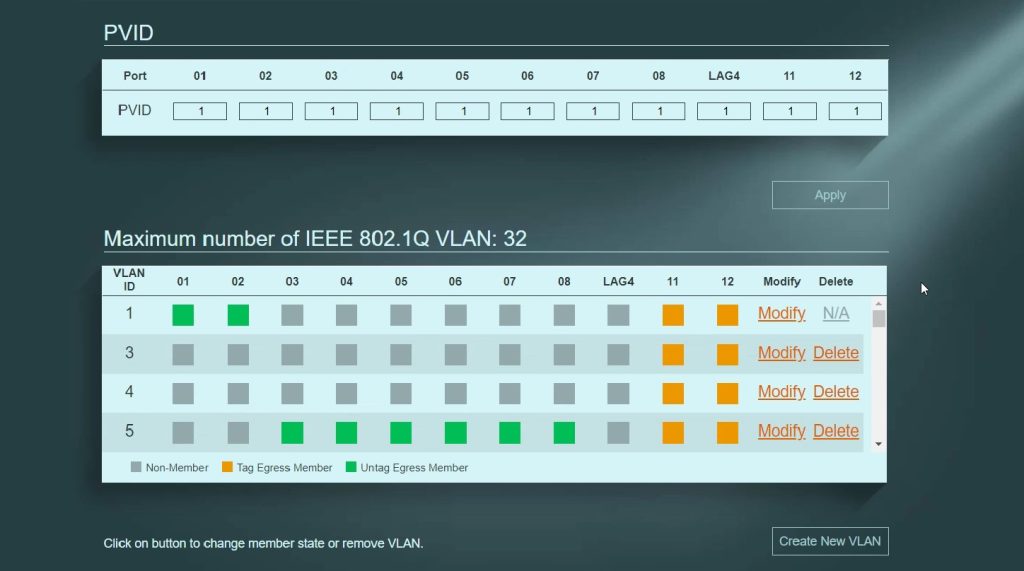The height and width of the screenshot is (571, 1024).
Task: Toggle VLAN 4 LAG4 non-member square
Action: tap(618, 393)
